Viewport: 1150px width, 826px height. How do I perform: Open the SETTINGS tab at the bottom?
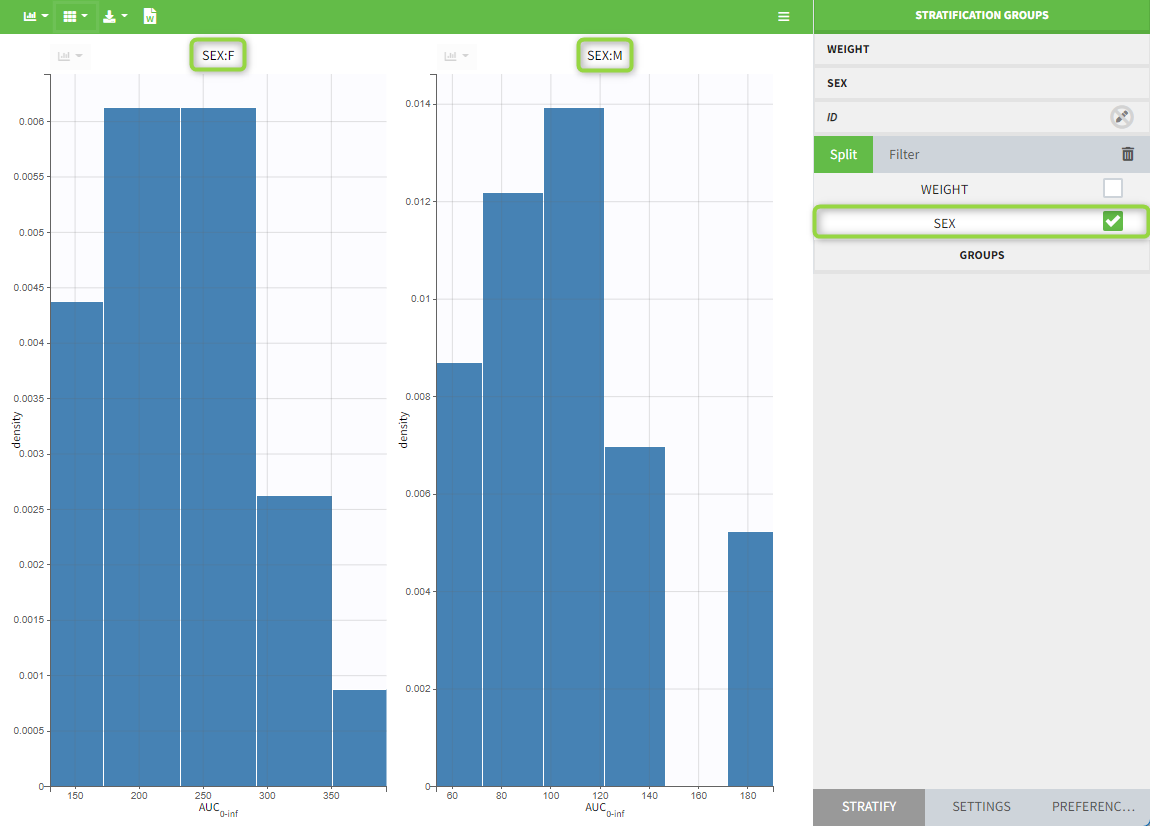pos(981,806)
